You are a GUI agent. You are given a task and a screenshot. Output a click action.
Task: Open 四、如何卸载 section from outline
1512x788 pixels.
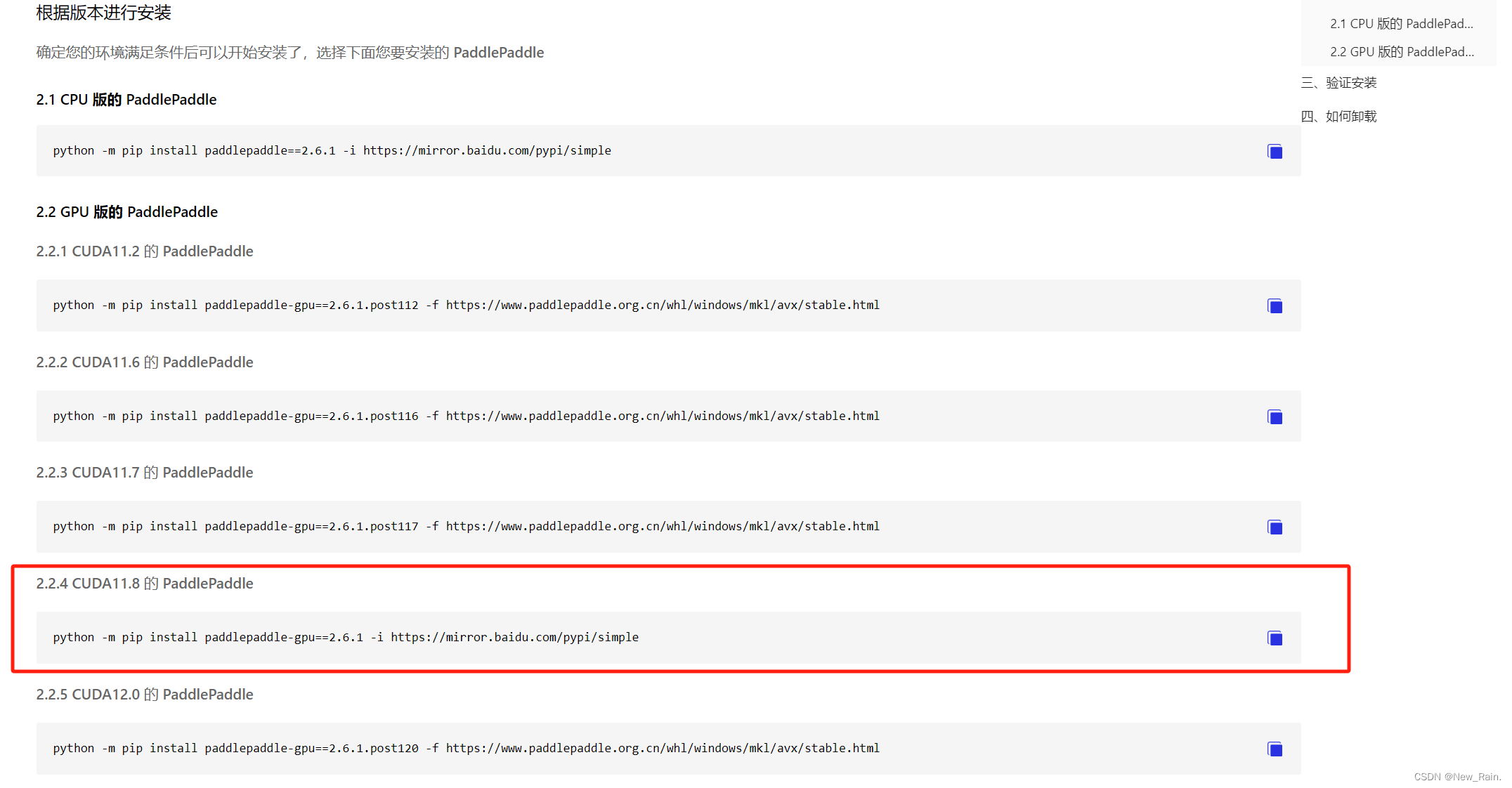(1338, 117)
